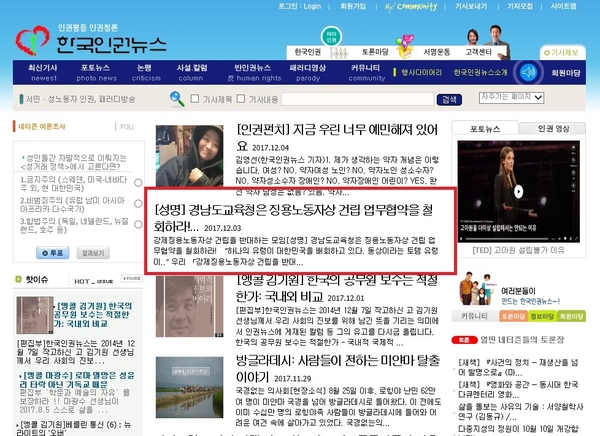This screenshot has height=436, width=600.
Task: Click into the search text field
Action: coord(358,99)
